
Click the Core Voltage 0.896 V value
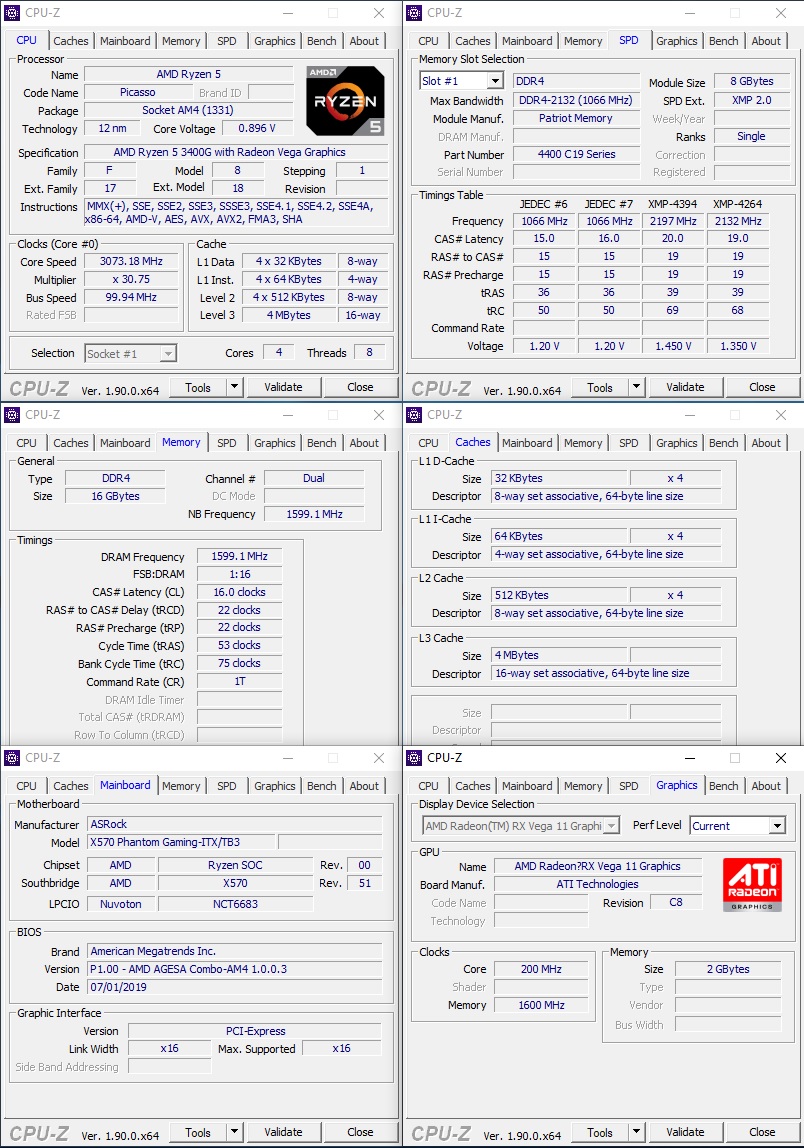(x=257, y=128)
